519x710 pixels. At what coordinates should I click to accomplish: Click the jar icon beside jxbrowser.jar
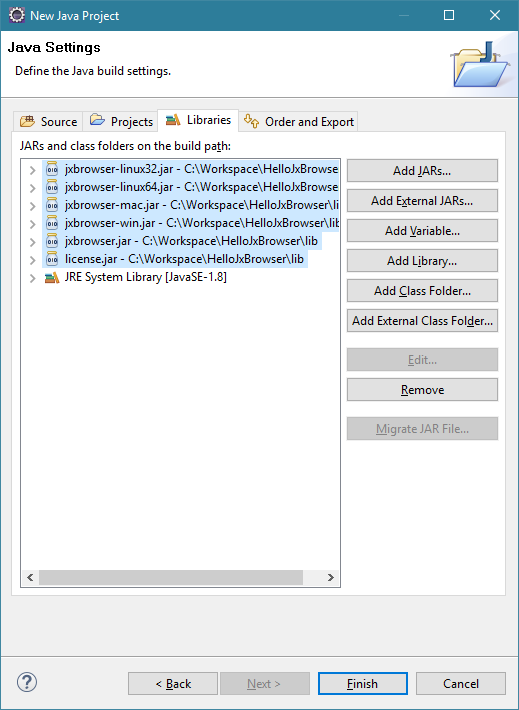[52, 241]
